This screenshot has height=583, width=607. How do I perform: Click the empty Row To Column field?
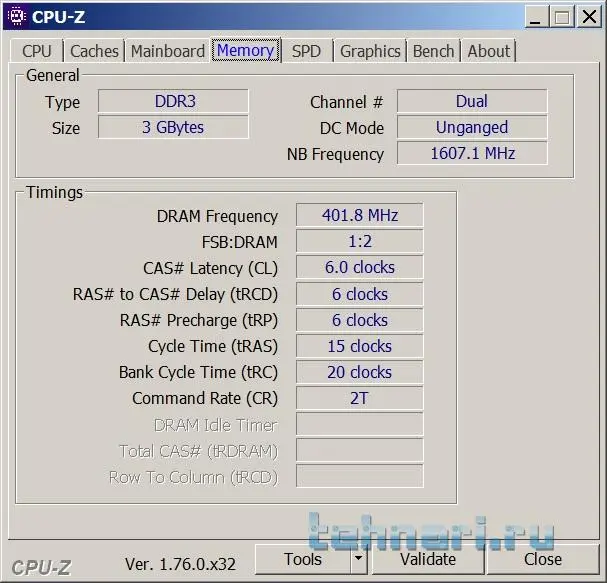(360, 476)
